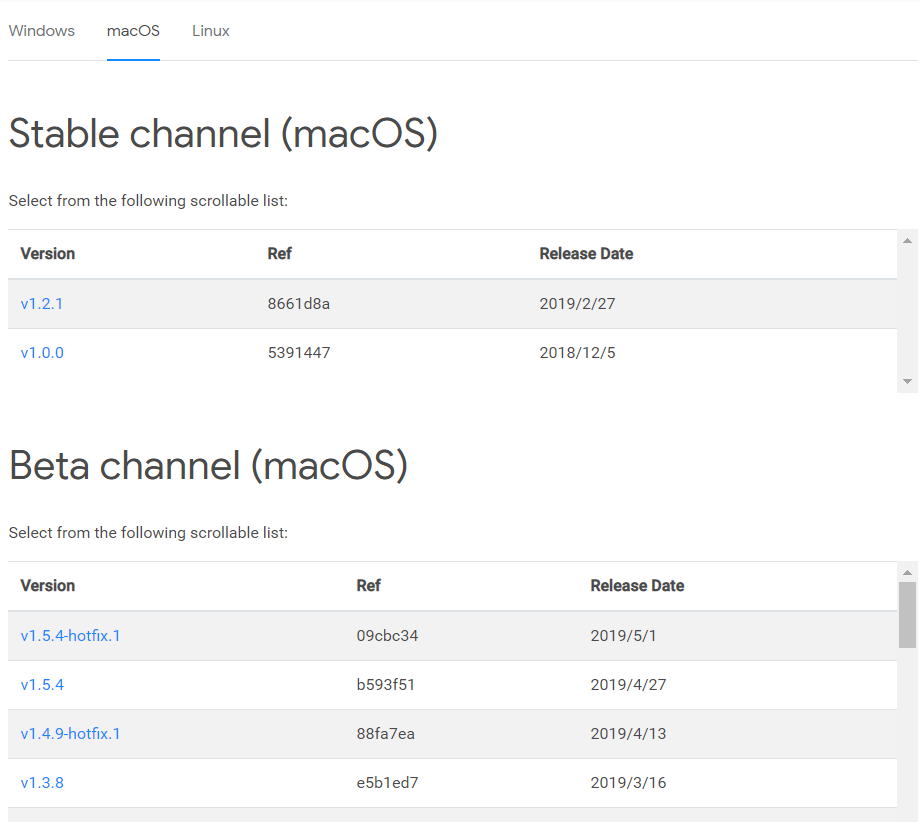
Task: Download beta v1.5.4 release
Action: 42,685
